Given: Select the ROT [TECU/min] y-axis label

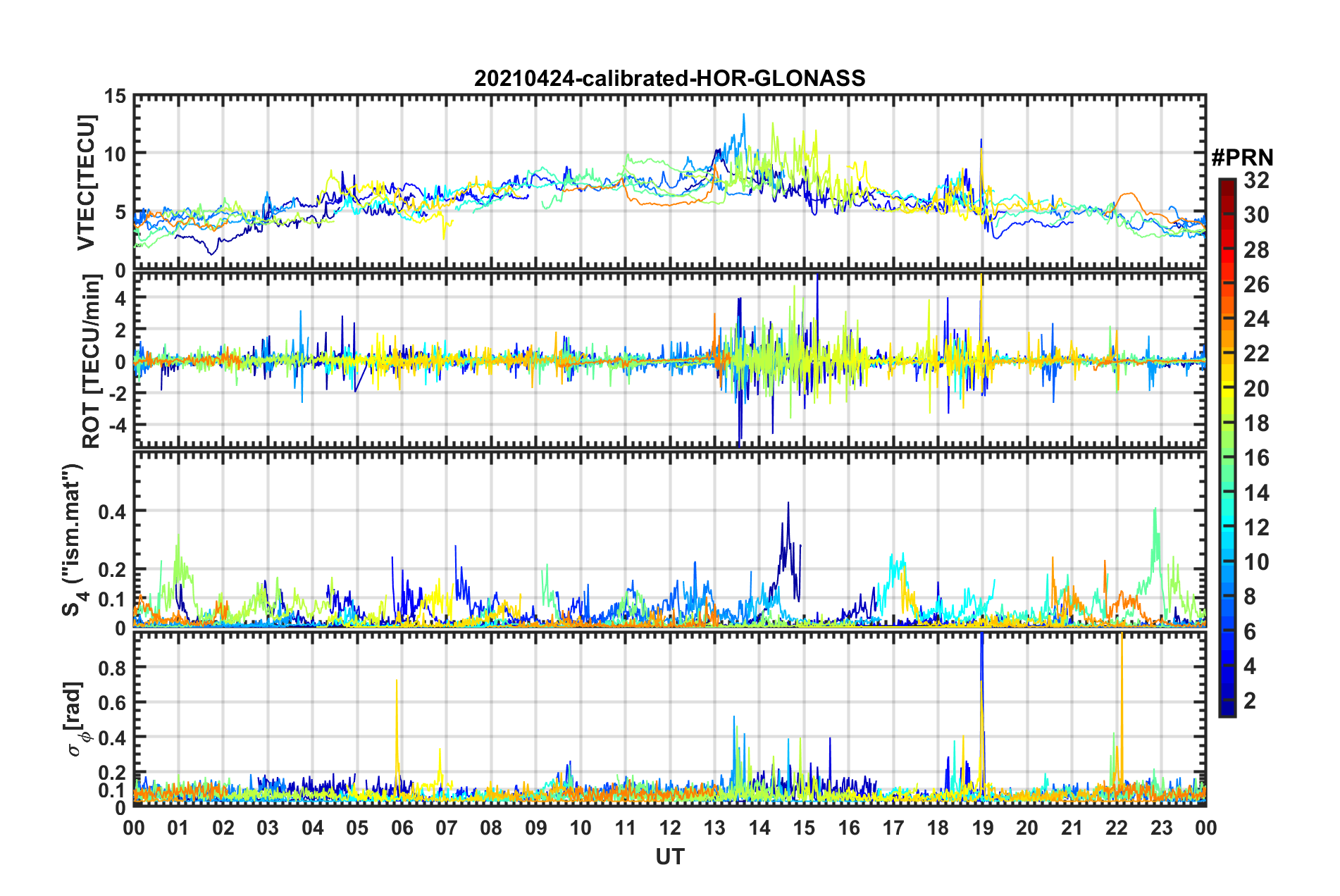Looking at the screenshot, I should point(91,361).
